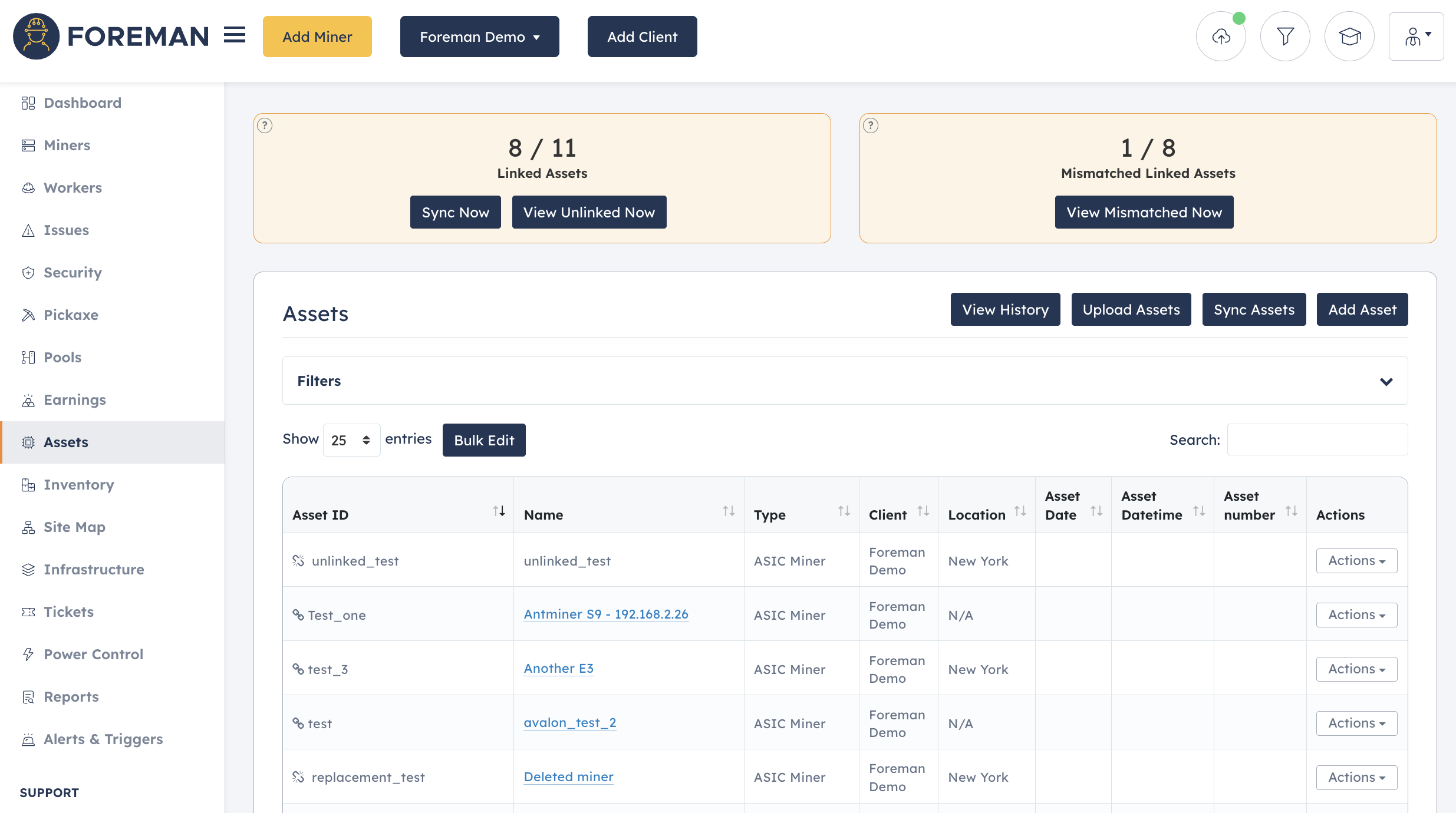Focus the assets Search field

click(x=1317, y=439)
